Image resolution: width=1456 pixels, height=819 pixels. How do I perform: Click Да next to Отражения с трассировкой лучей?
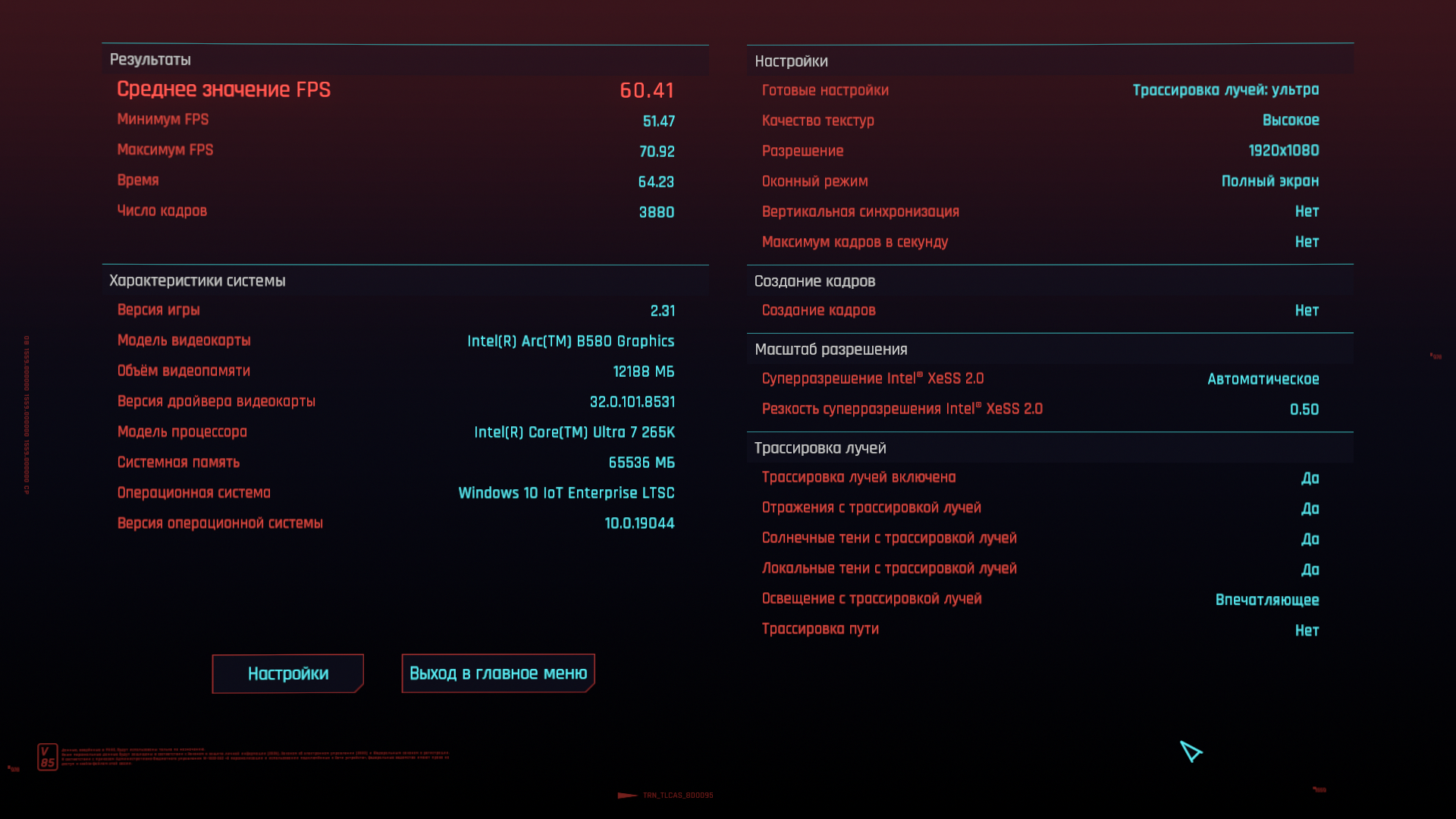pos(1310,509)
